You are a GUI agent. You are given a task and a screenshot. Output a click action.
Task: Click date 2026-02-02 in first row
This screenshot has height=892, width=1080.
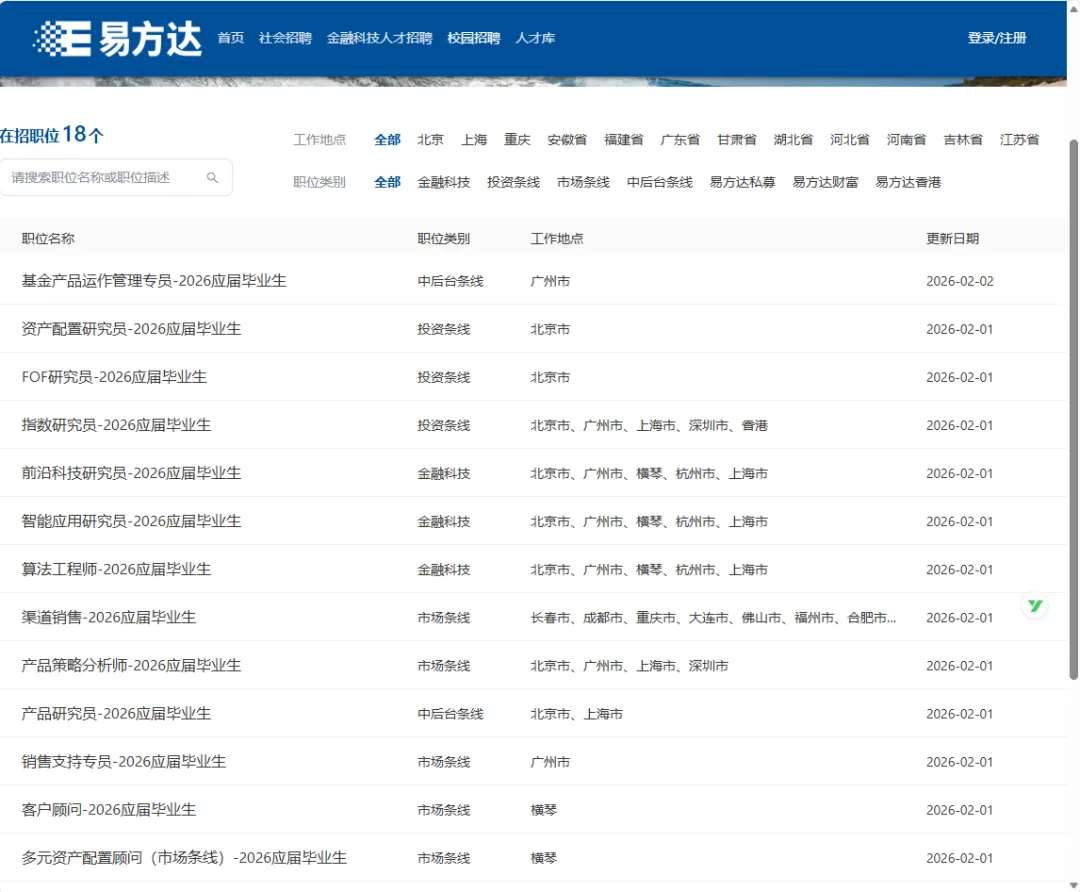(959, 281)
